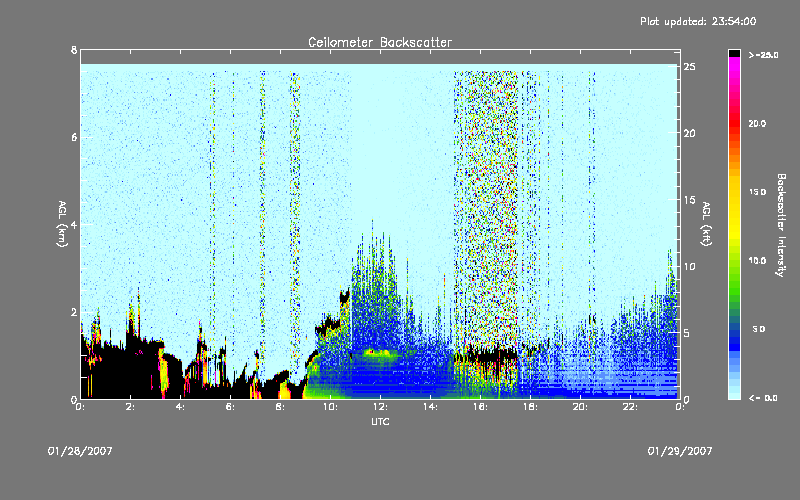Click the "22:" hour tick on UTC axis
800x500 pixels.
point(630,407)
